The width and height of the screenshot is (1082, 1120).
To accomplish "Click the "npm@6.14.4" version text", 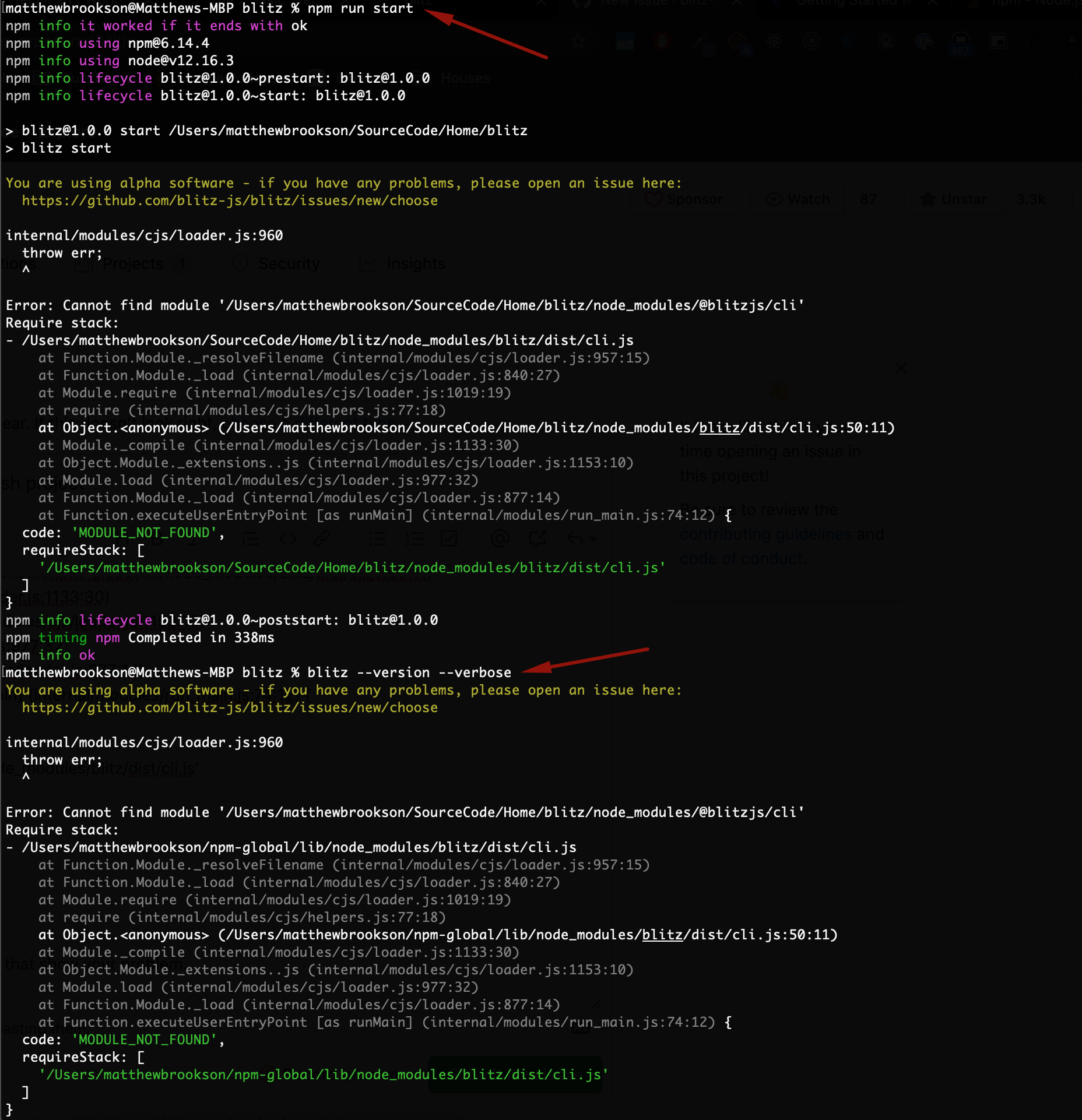I will pos(168,43).
